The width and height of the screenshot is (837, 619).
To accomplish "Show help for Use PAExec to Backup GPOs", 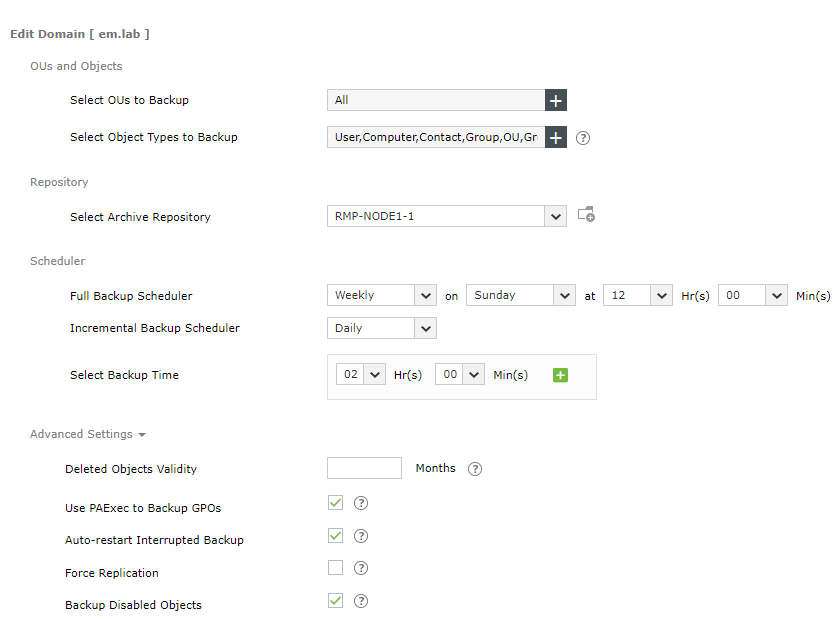I will pos(361,503).
